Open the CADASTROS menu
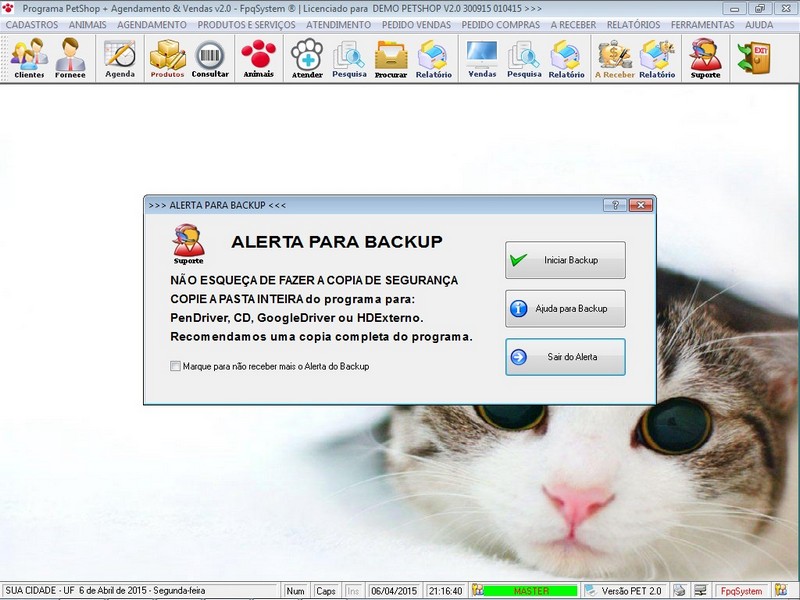The image size is (800, 600). [x=32, y=24]
